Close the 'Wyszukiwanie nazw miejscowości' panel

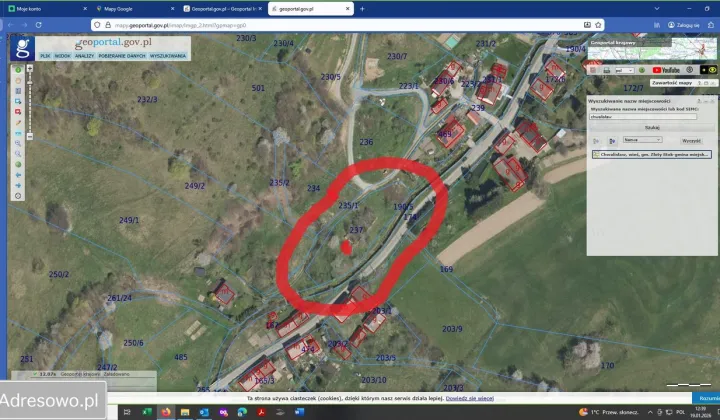click(x=713, y=101)
